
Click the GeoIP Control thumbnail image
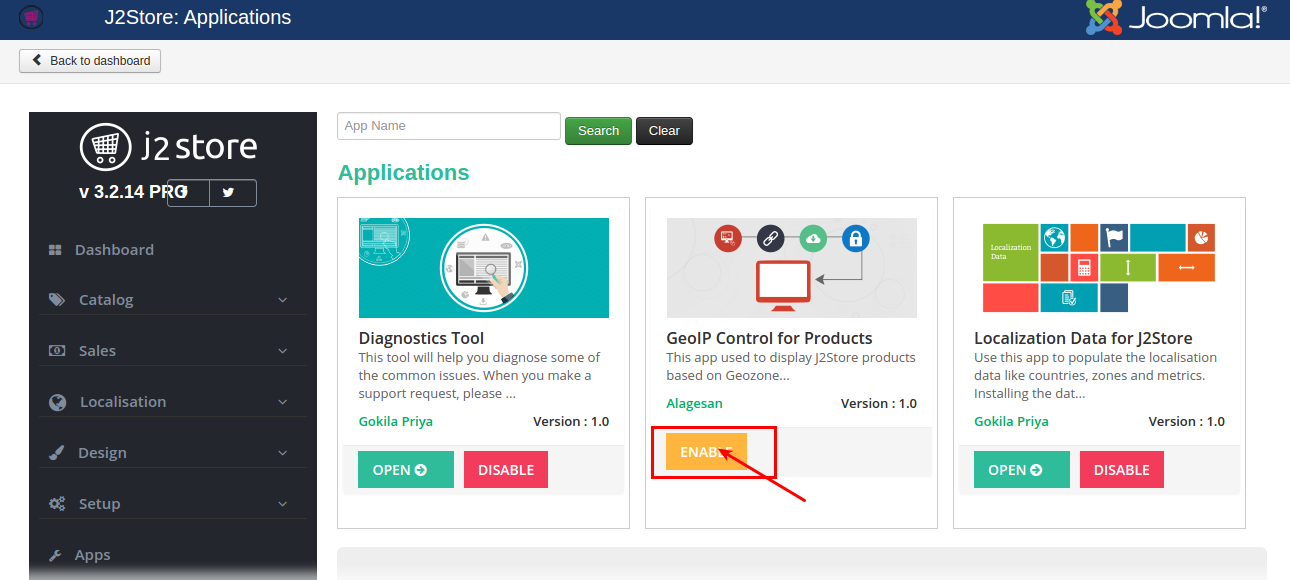[x=792, y=268]
